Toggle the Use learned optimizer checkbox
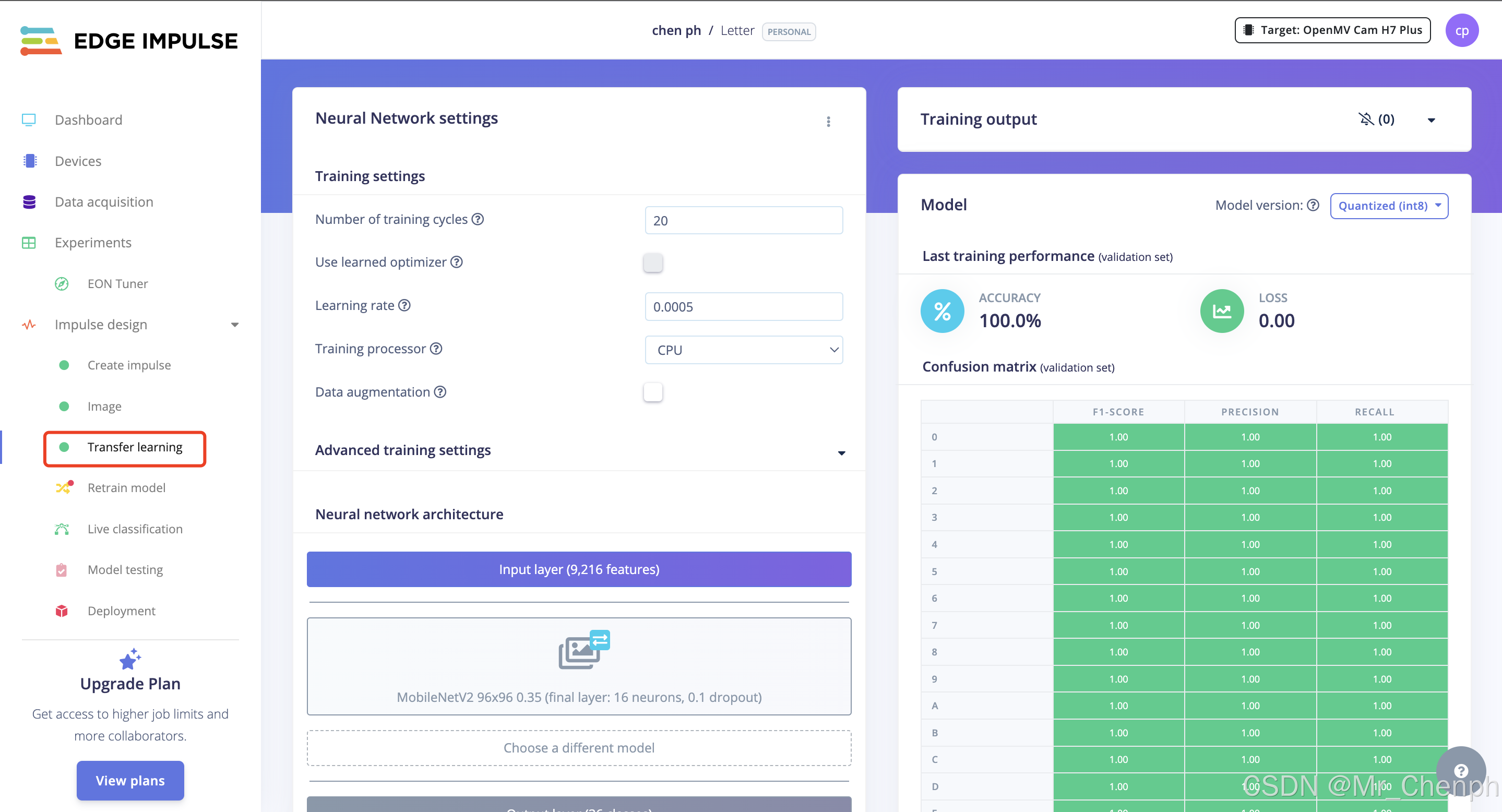This screenshot has width=1502, height=812. click(x=652, y=262)
